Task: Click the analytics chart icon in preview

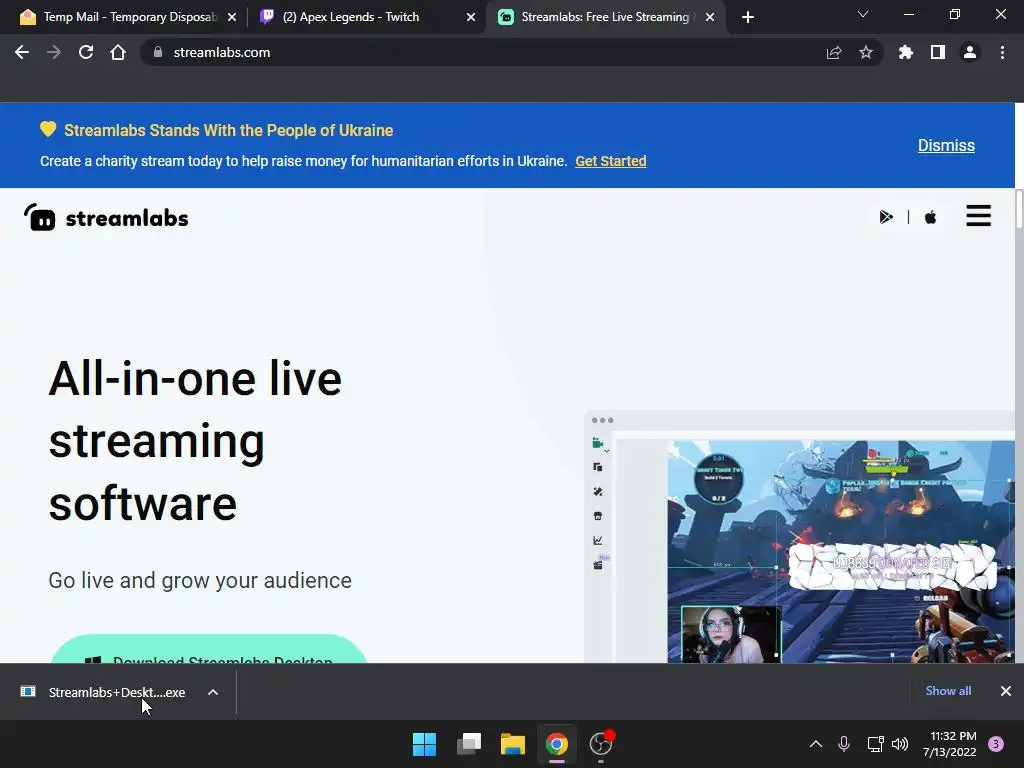Action: pyautogui.click(x=598, y=540)
